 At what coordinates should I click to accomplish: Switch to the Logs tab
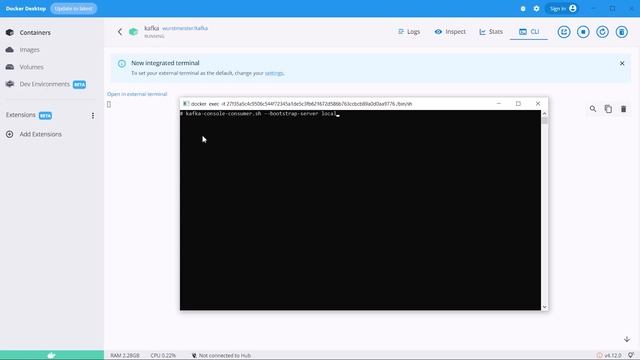[x=409, y=31]
